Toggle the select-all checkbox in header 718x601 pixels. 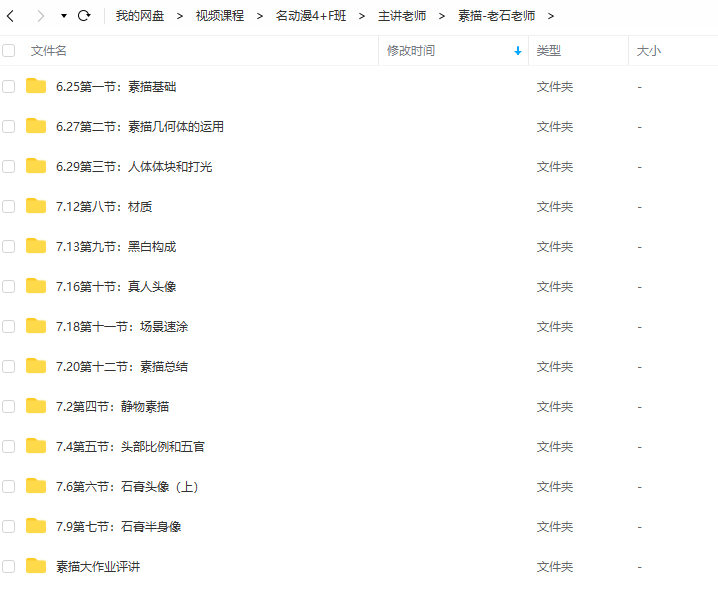click(9, 50)
